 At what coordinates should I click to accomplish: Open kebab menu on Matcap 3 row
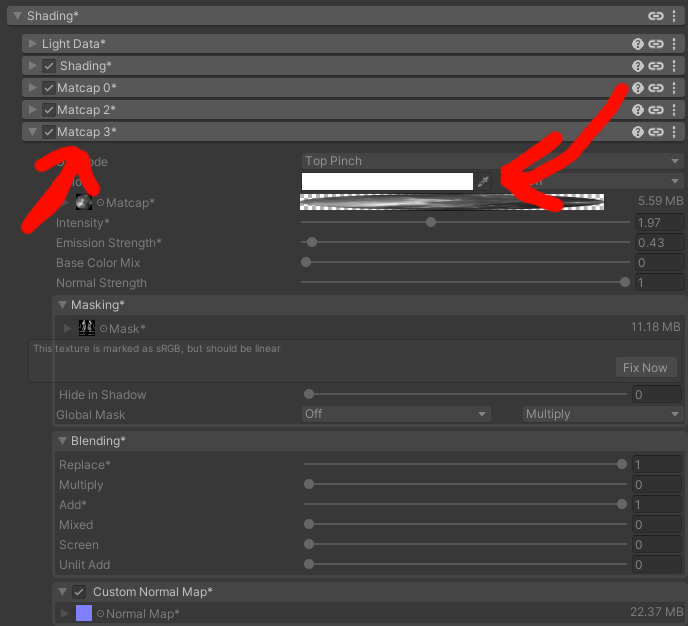pyautogui.click(x=674, y=132)
